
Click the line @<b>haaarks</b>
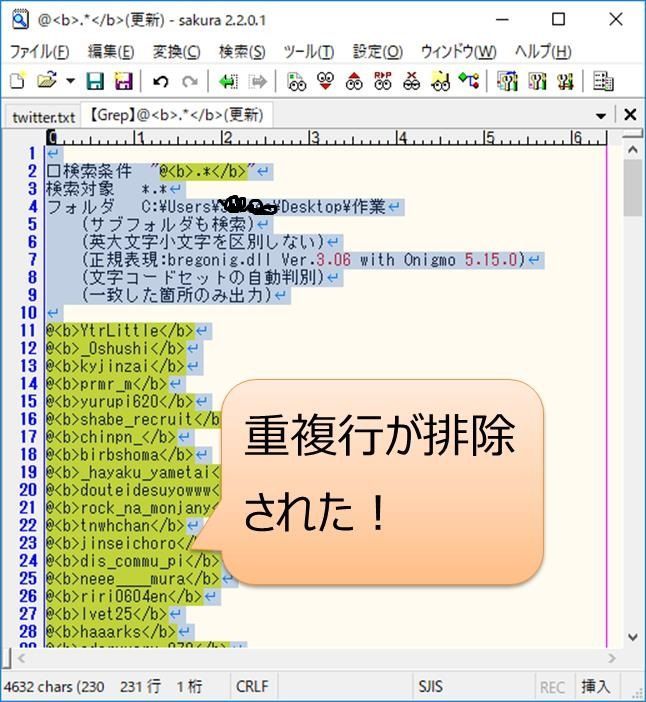tap(111, 631)
